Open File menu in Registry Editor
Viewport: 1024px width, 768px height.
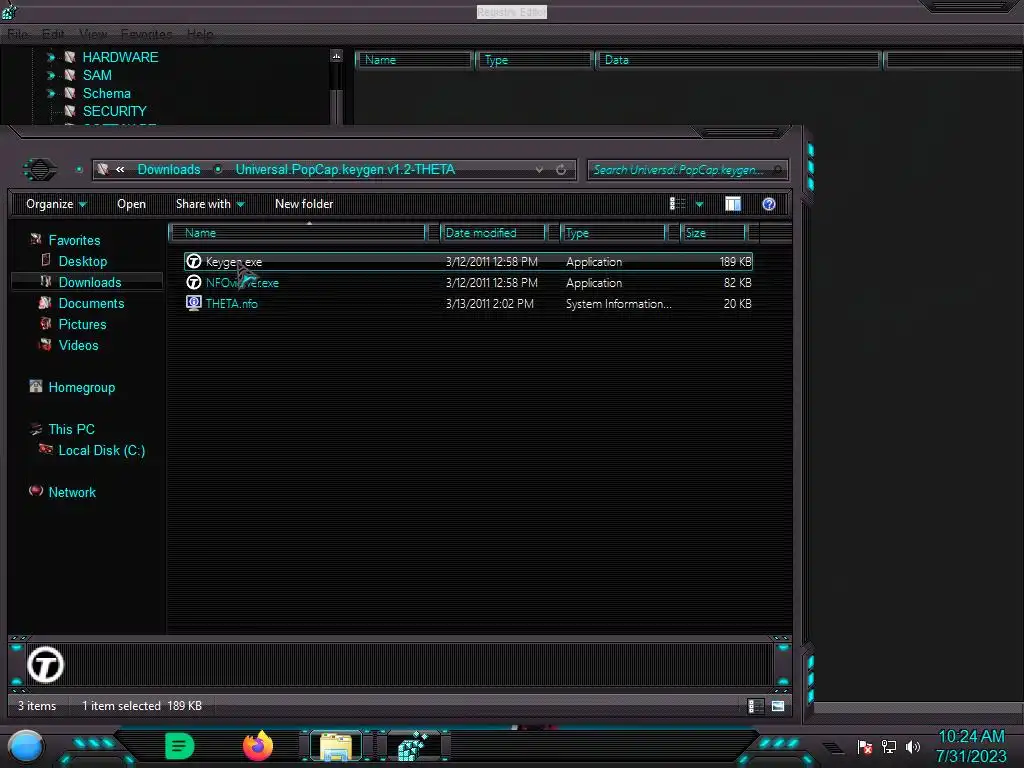click(18, 34)
